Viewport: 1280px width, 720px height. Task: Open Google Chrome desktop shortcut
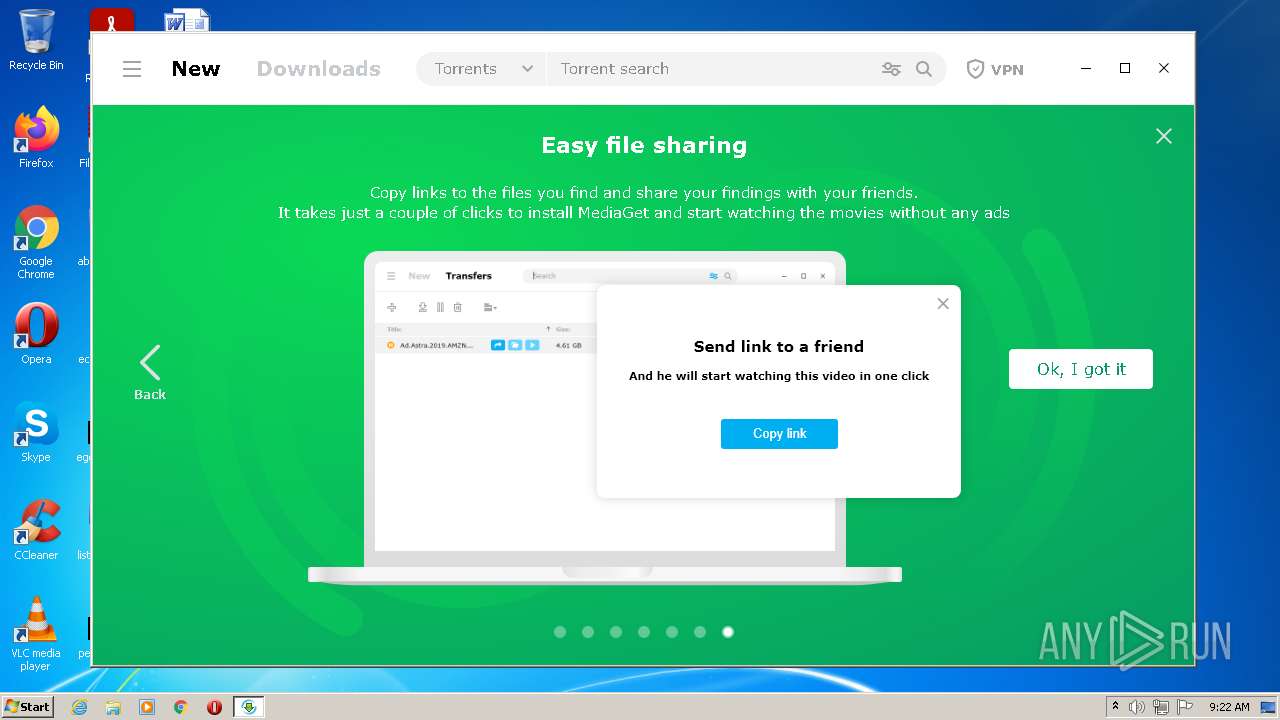[x=36, y=242]
